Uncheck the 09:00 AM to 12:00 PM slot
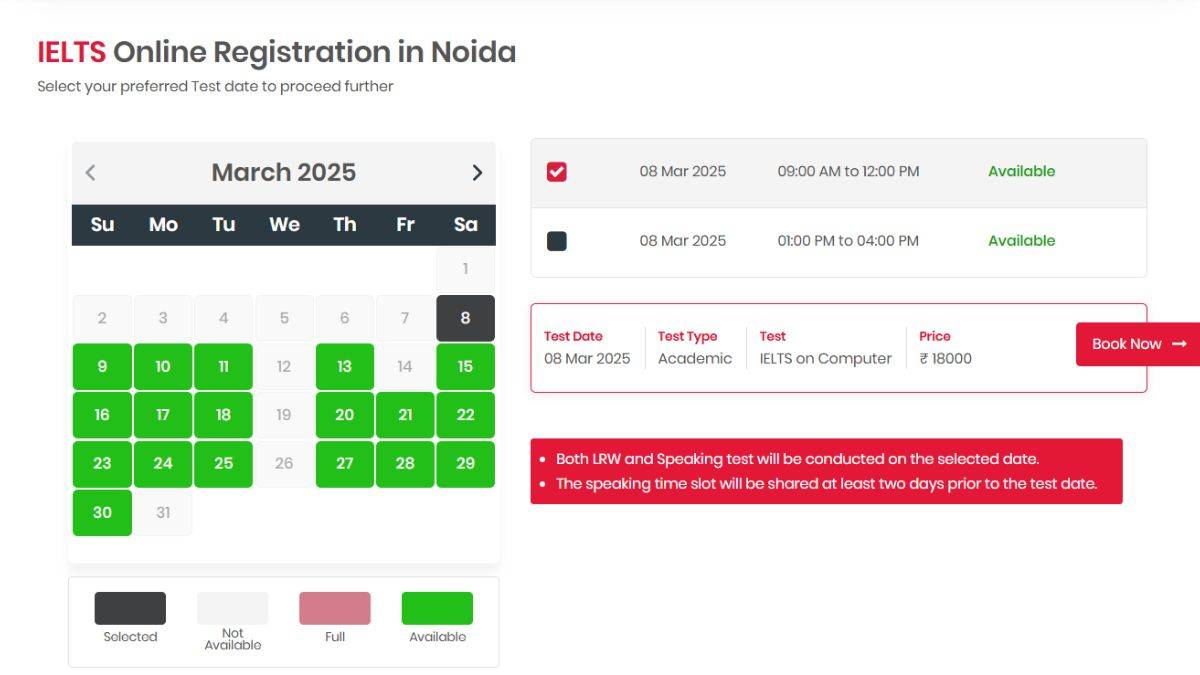The image size is (1200, 675). point(557,170)
